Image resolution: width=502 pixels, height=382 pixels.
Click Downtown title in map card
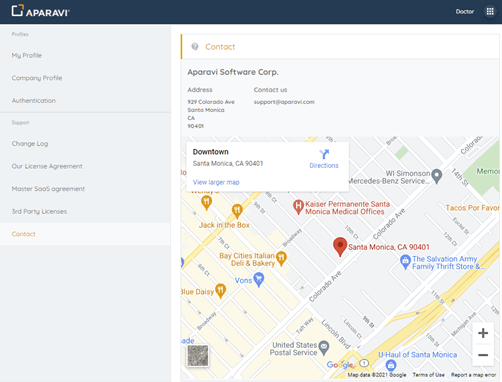point(210,152)
